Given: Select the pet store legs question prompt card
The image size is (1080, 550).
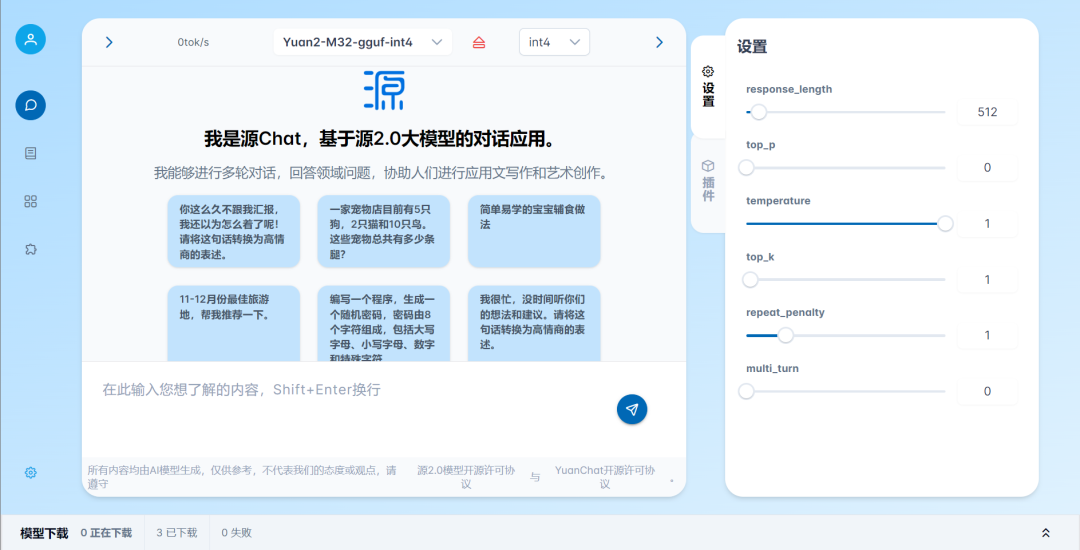Looking at the screenshot, I should pyautogui.click(x=383, y=232).
